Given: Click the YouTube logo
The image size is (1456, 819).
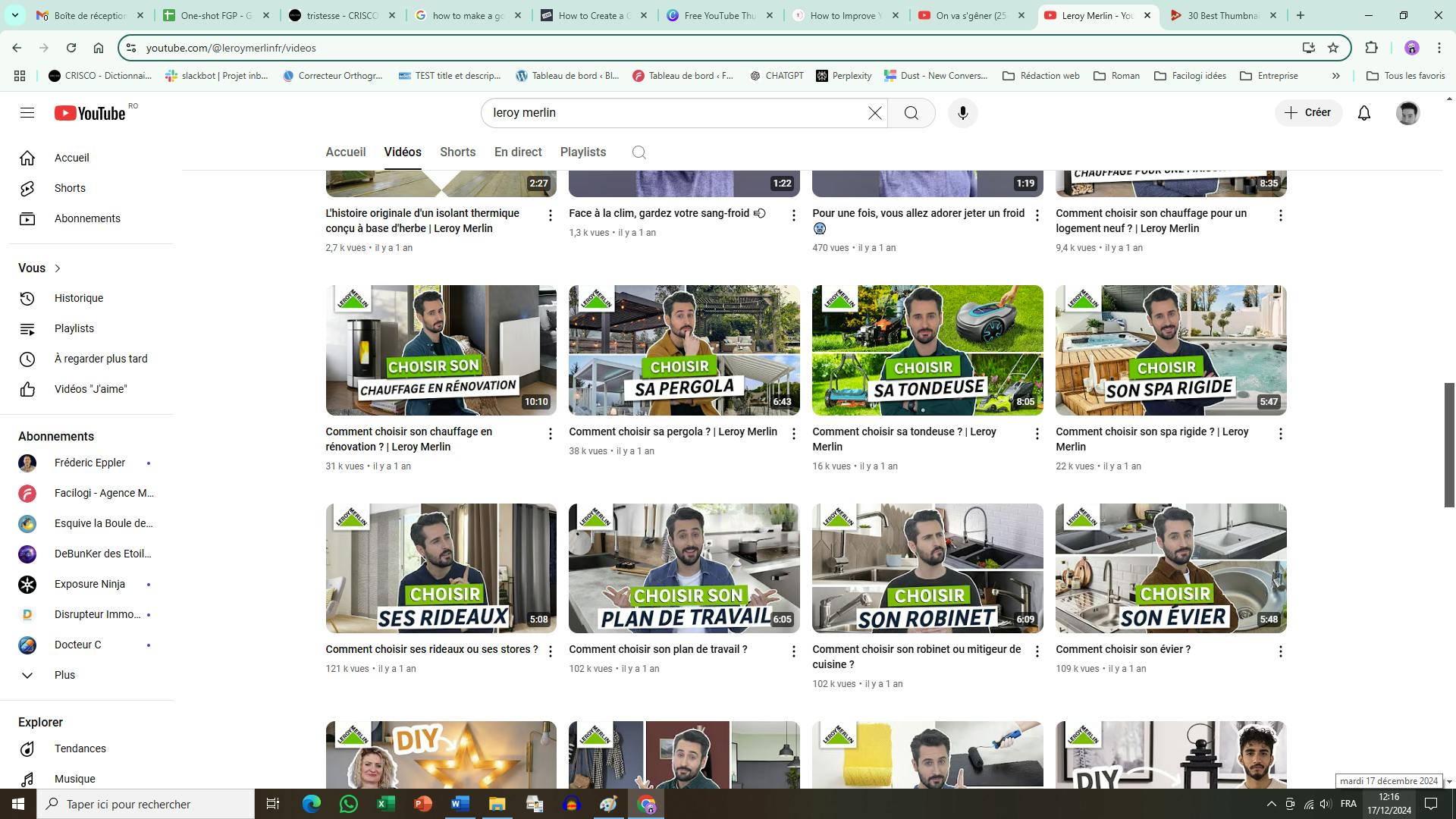Looking at the screenshot, I should pyautogui.click(x=89, y=113).
